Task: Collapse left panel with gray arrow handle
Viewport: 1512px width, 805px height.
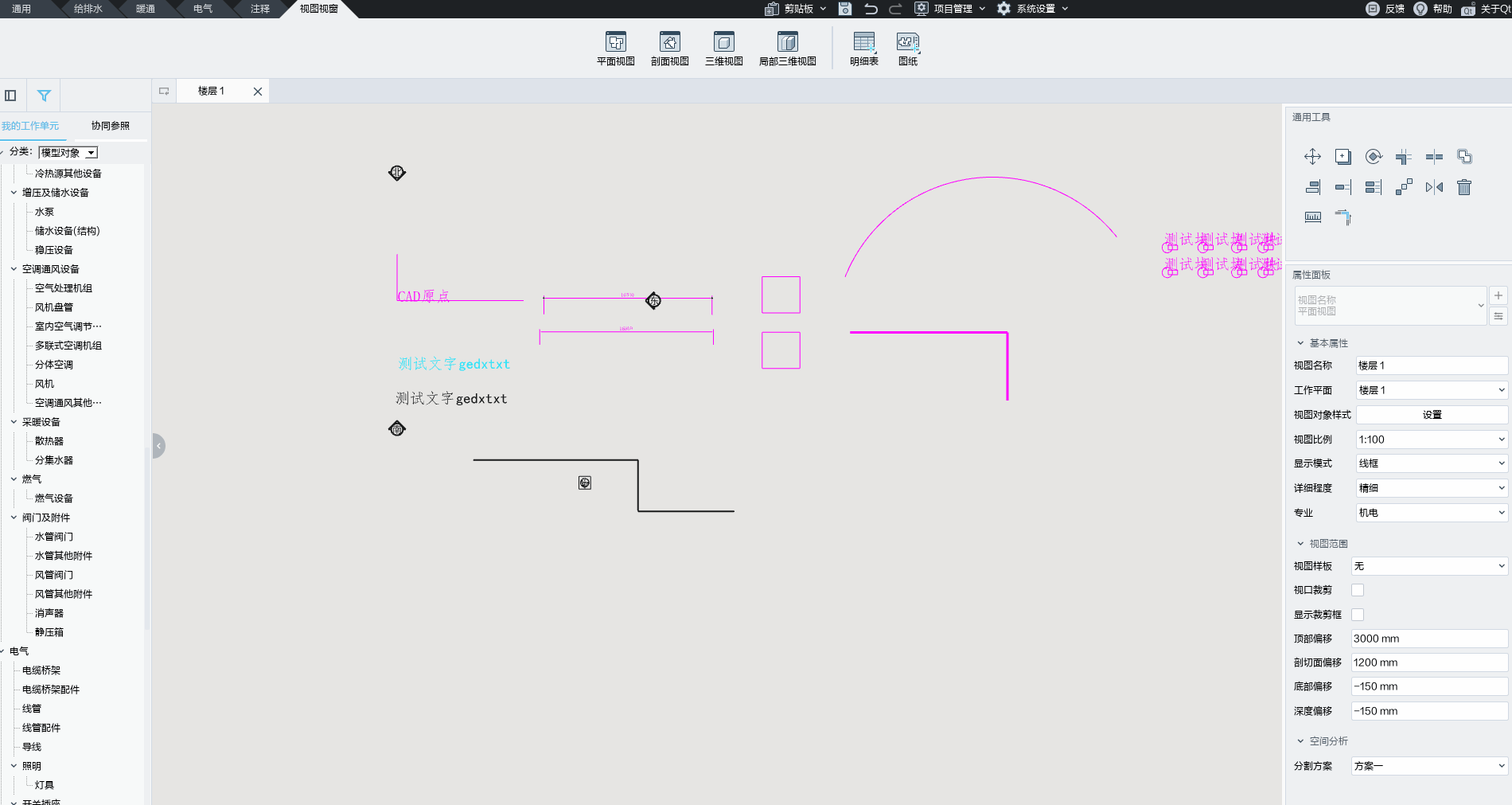Action: click(158, 446)
